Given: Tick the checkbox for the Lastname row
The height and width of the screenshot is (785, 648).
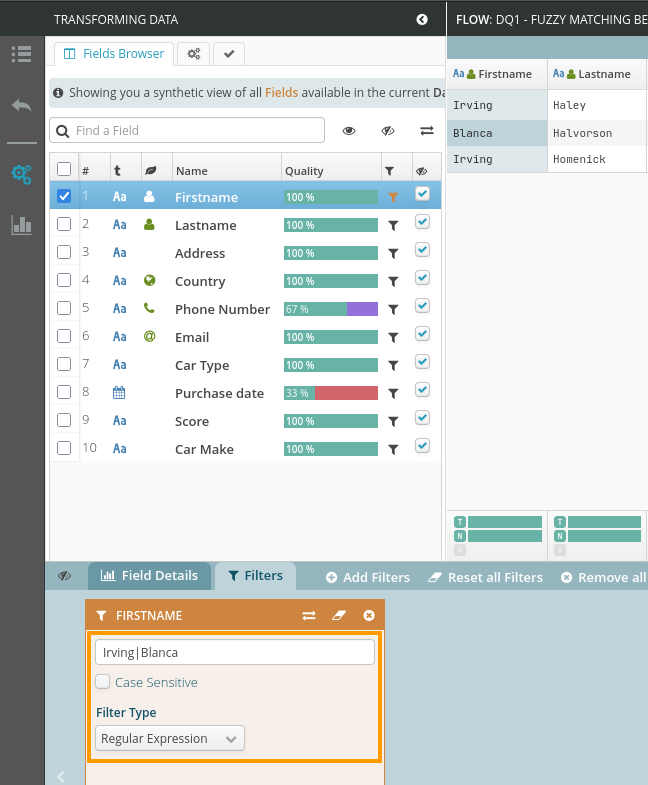Looking at the screenshot, I should pyautogui.click(x=64, y=225).
